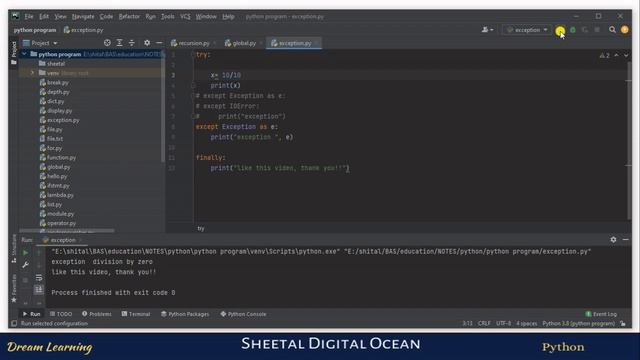Click the green Debug bug icon
The height and width of the screenshot is (360, 640).
click(x=573, y=30)
